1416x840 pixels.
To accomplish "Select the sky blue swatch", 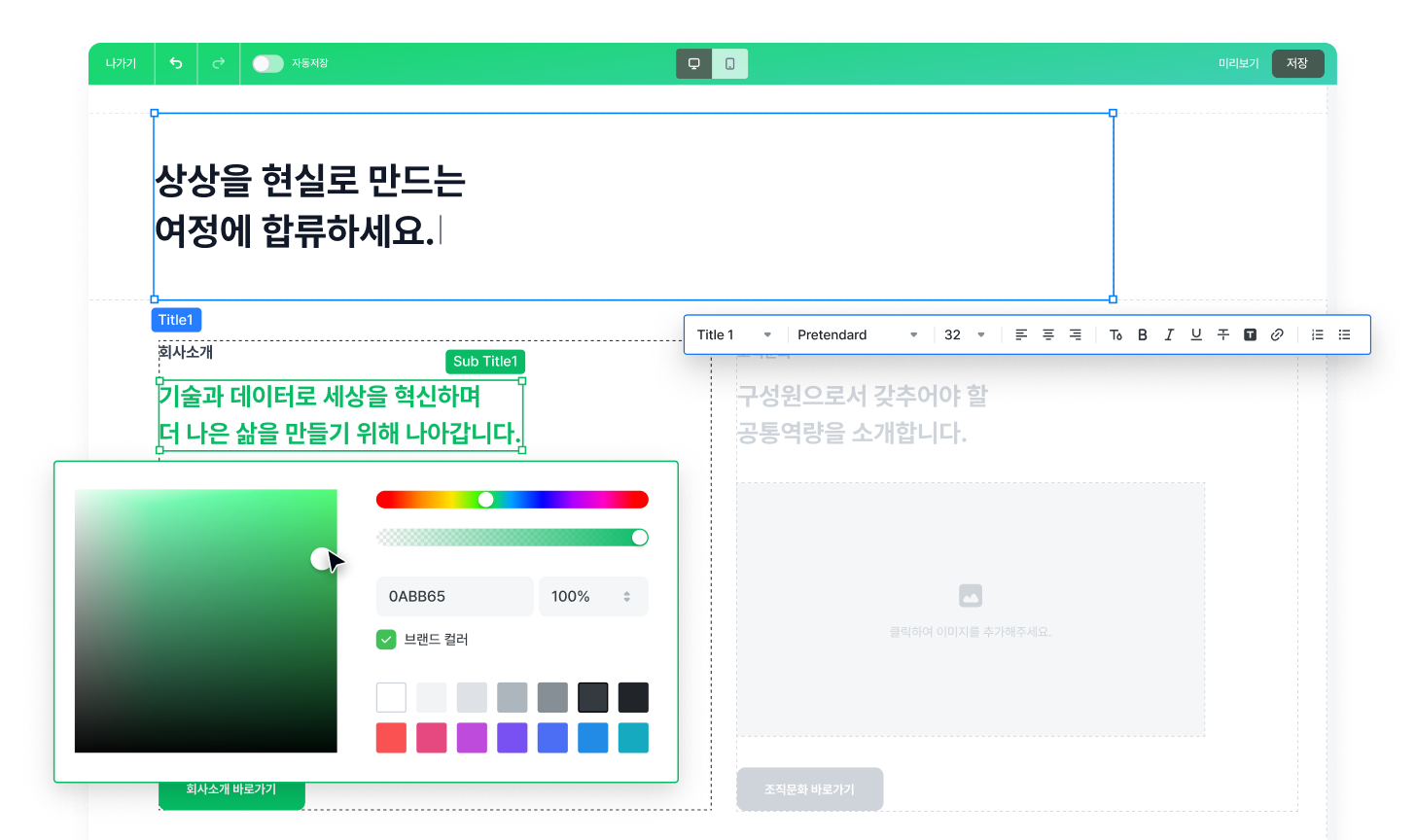I will point(593,738).
